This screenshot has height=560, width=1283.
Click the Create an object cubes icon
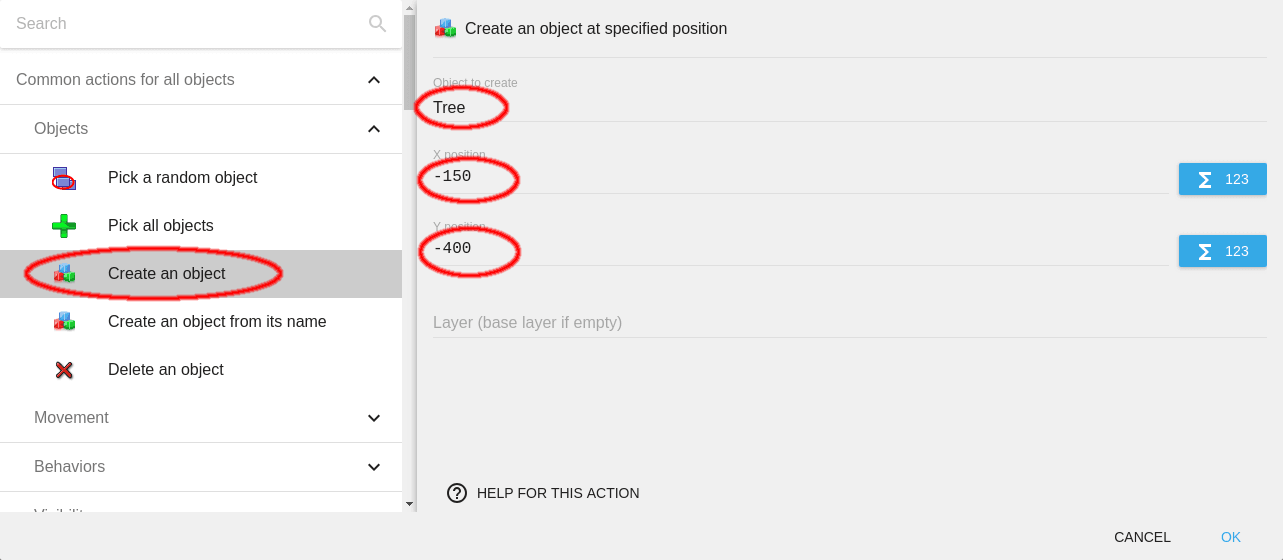(64, 274)
